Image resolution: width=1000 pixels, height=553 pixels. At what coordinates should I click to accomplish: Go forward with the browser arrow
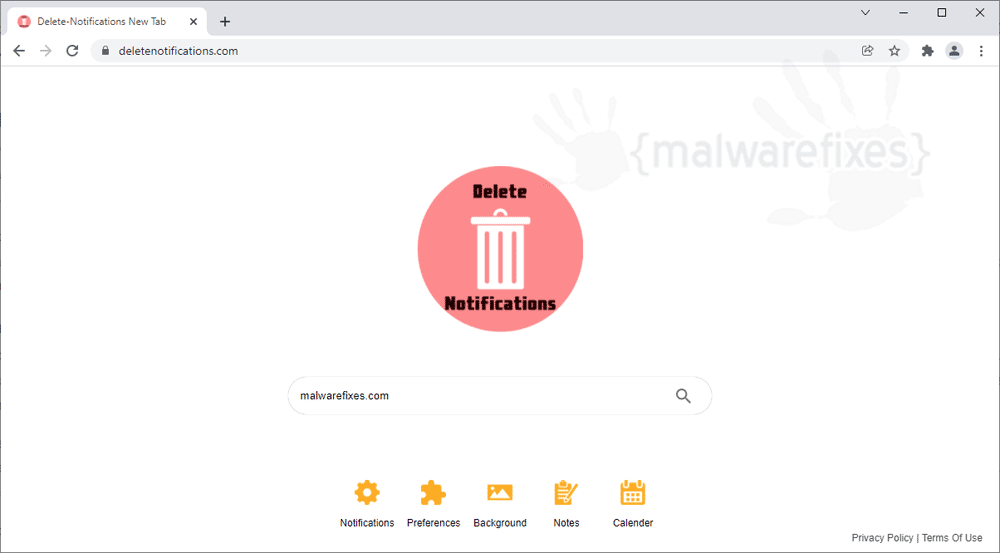tap(45, 51)
